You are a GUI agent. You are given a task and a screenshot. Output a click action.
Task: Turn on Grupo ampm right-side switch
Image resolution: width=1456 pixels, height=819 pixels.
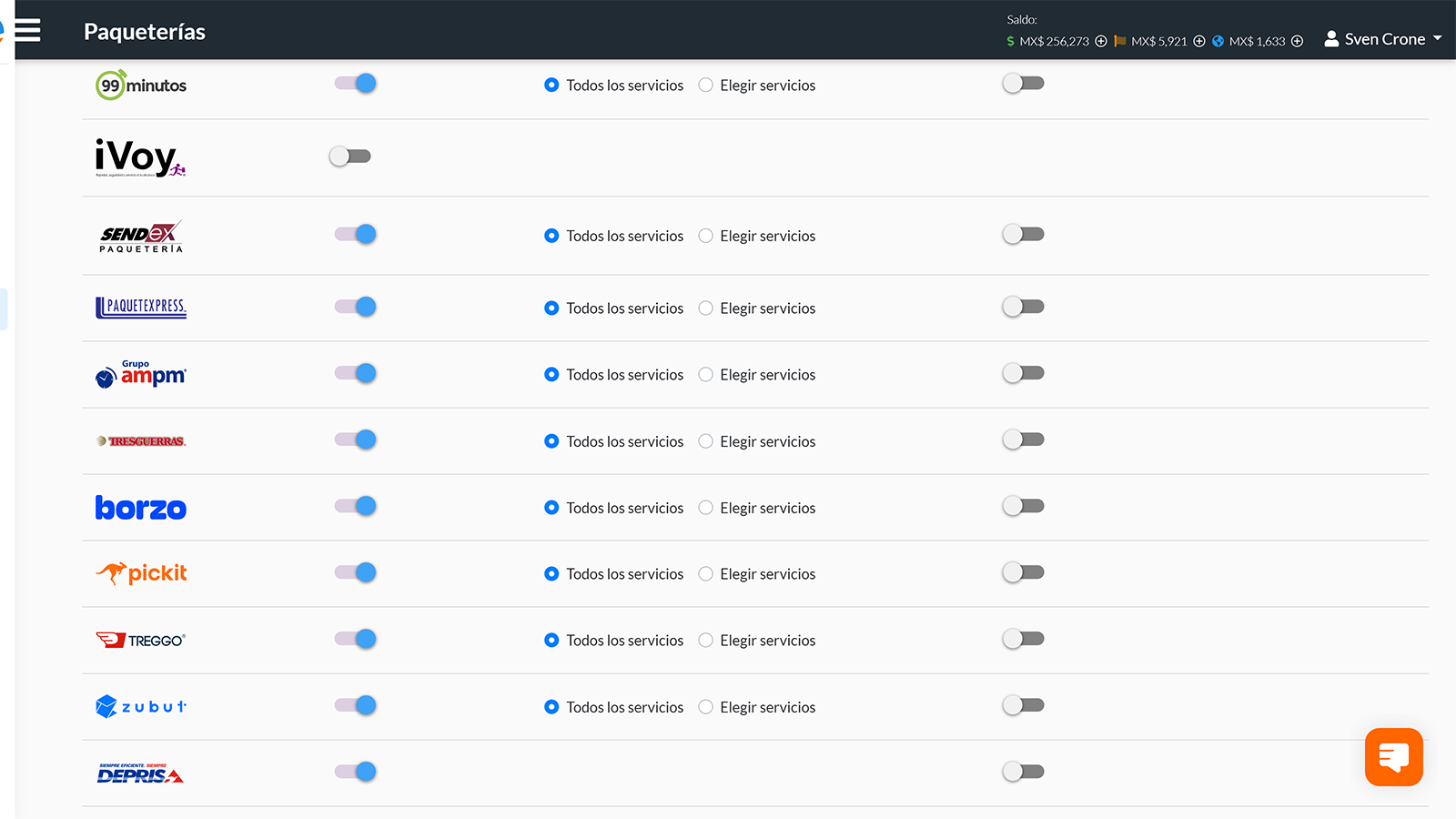pyautogui.click(x=1024, y=374)
